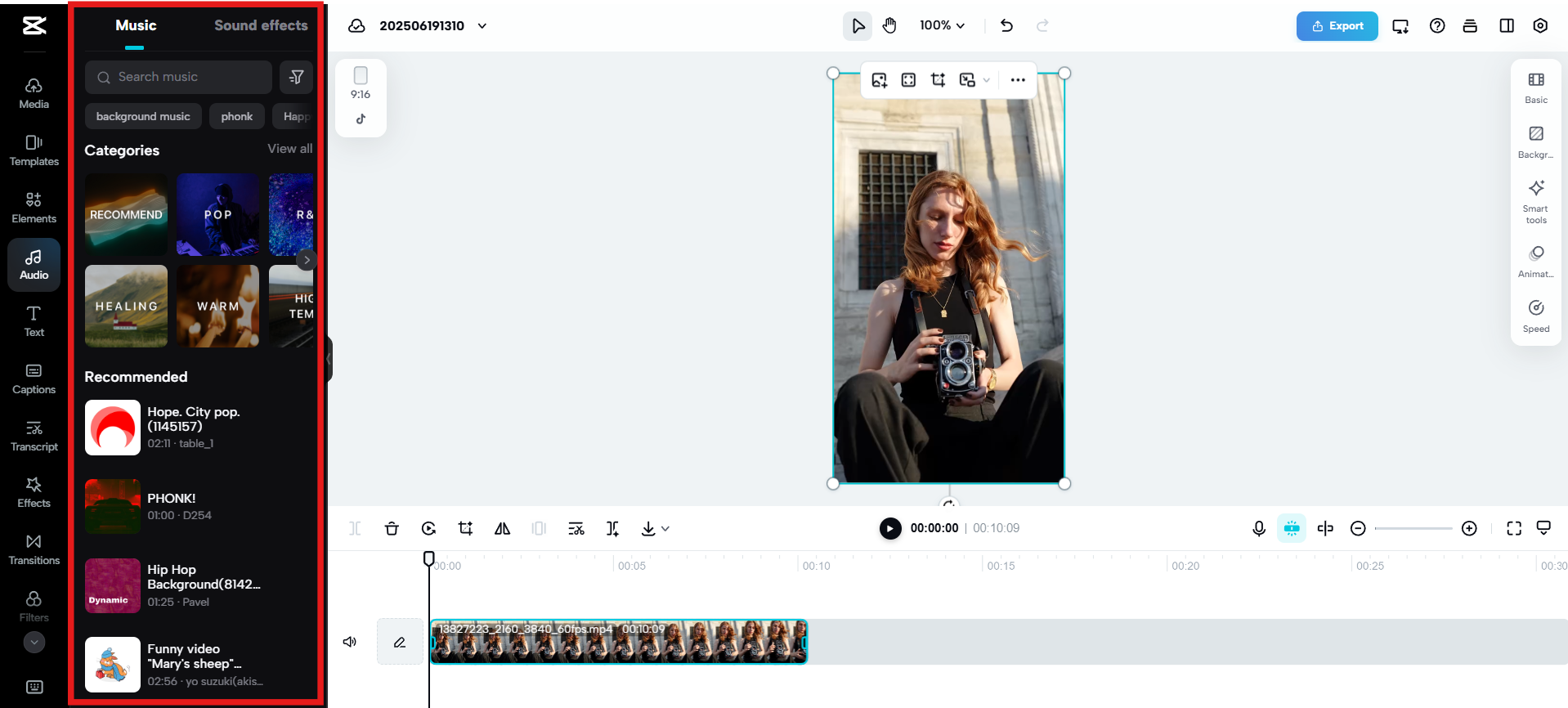Click the CapCut logo icon
Screen dimensions: 1568x708
point(34,25)
